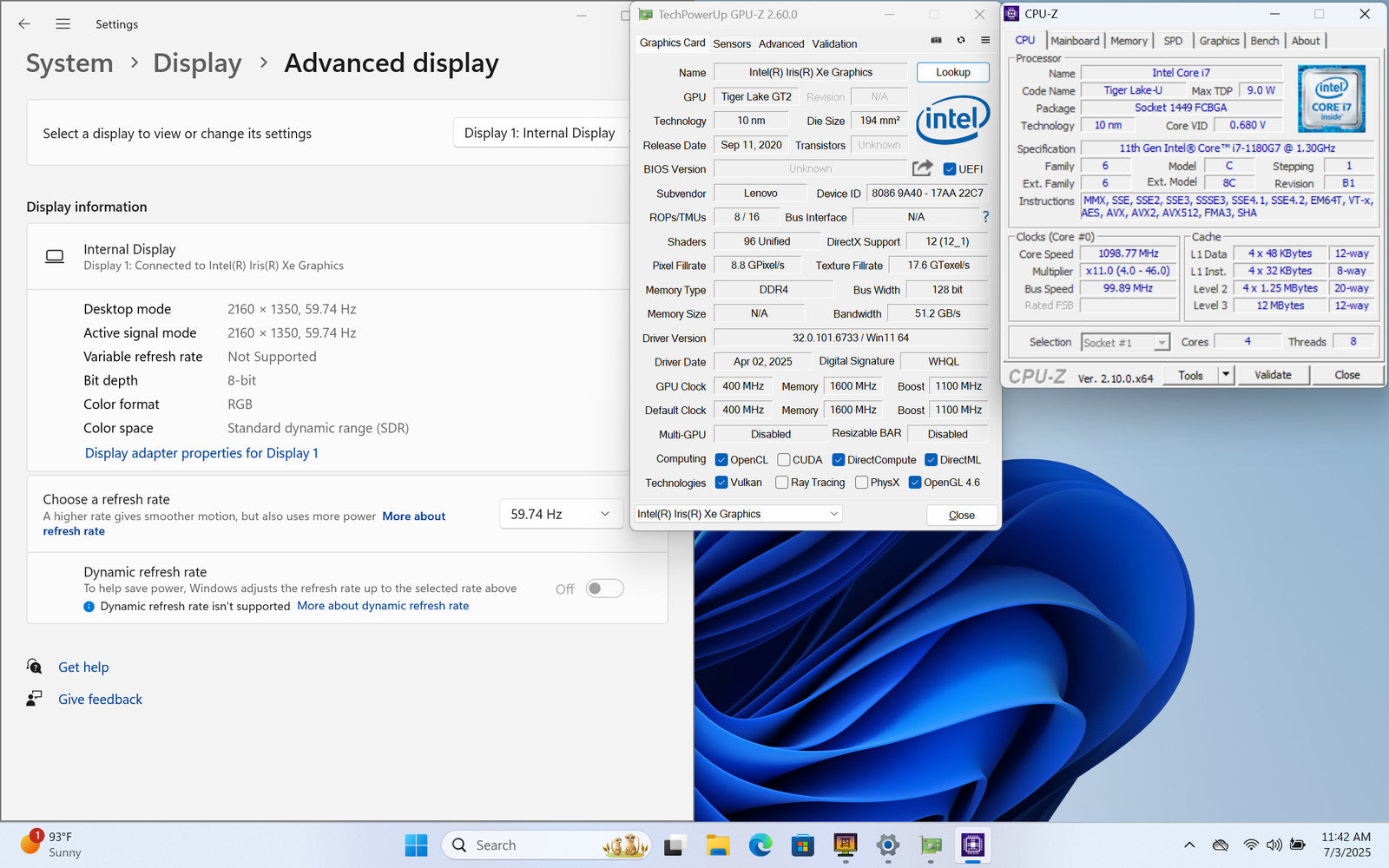
Task: Go back using Settings back arrow
Action: [x=24, y=24]
